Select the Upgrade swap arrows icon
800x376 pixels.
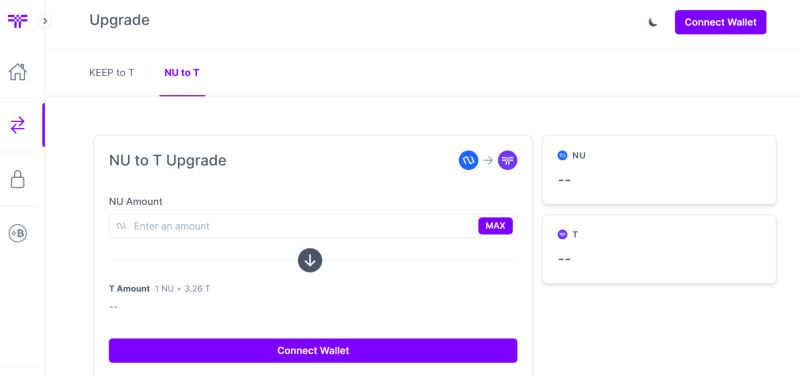click(17, 125)
